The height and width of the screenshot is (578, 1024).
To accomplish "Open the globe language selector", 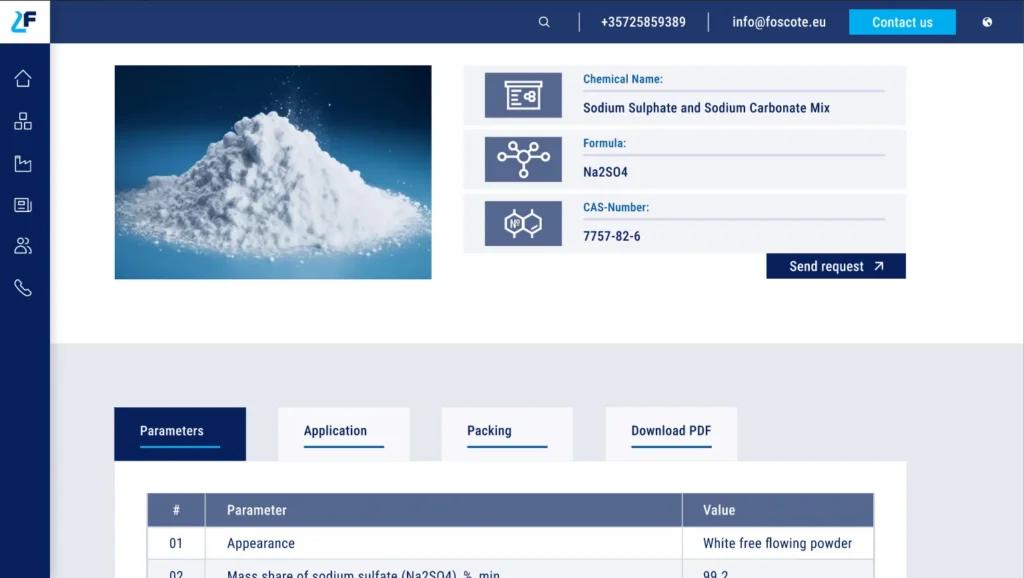I will pyautogui.click(x=987, y=22).
